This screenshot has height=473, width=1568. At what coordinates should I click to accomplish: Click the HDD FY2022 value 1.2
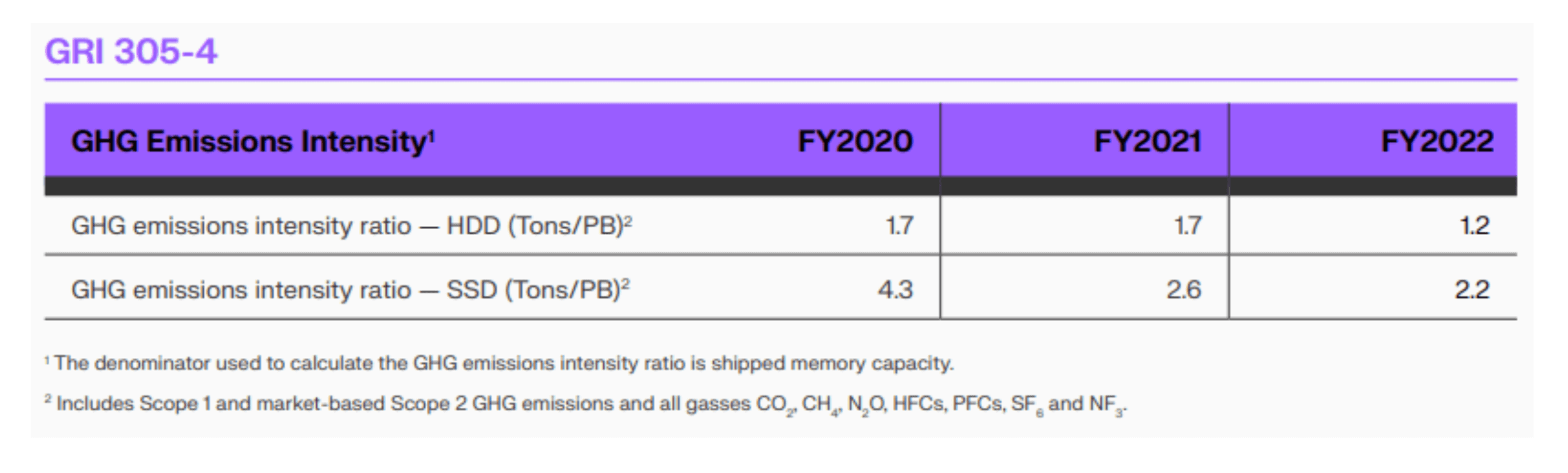[x=1475, y=226]
